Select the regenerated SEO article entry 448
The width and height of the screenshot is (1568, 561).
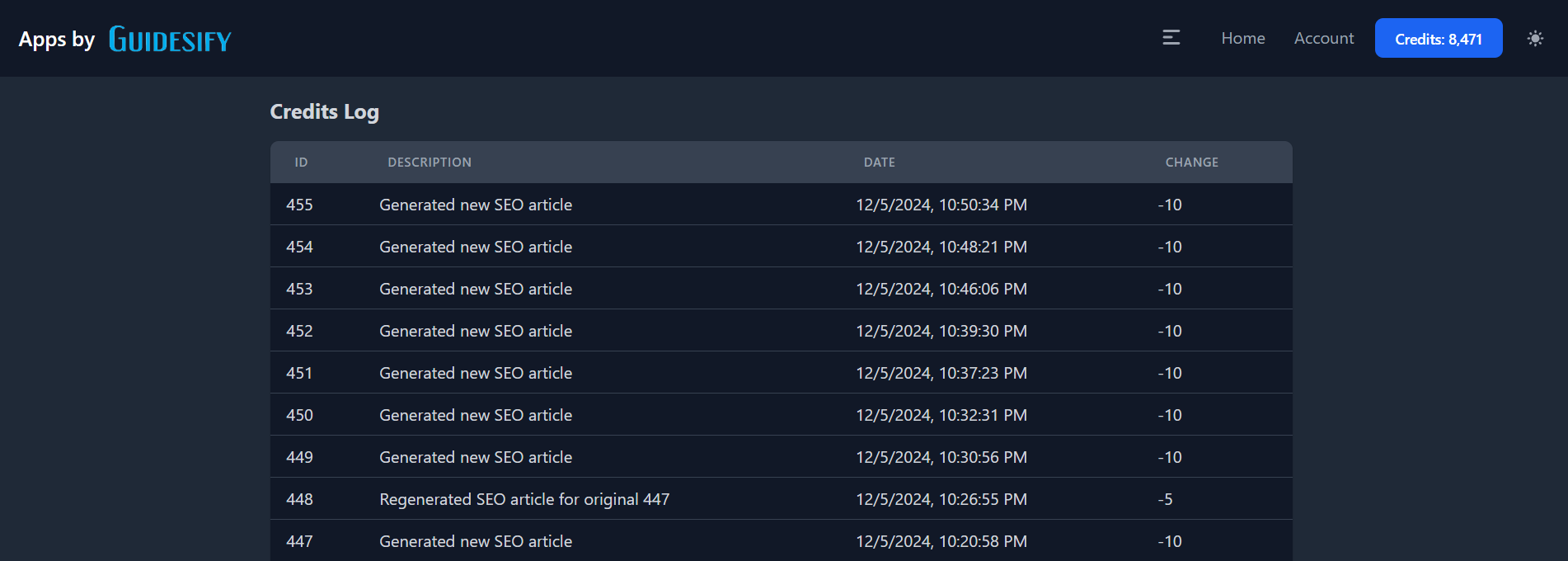(x=524, y=498)
